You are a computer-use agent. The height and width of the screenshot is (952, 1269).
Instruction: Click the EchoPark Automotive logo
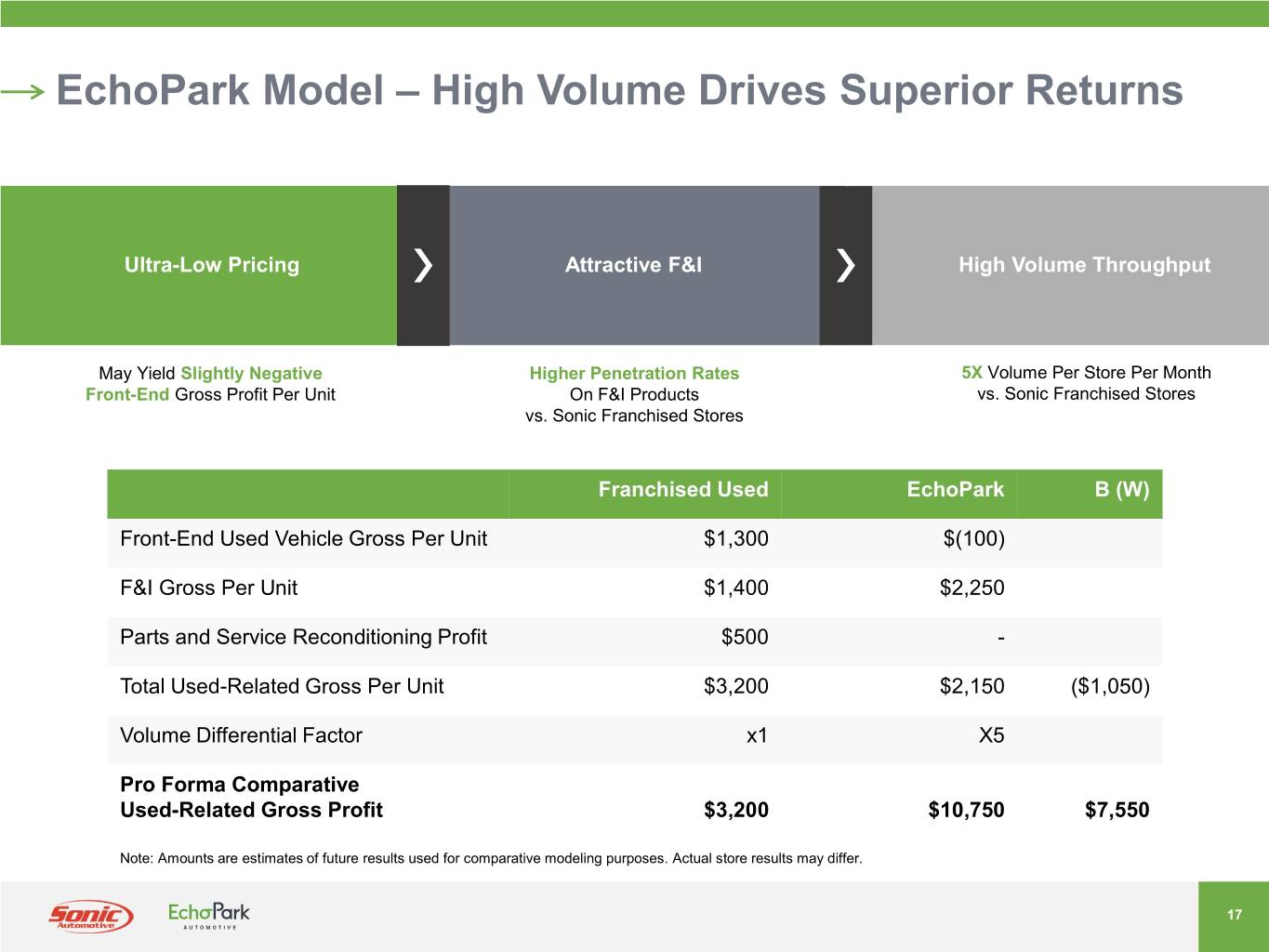coord(208,916)
